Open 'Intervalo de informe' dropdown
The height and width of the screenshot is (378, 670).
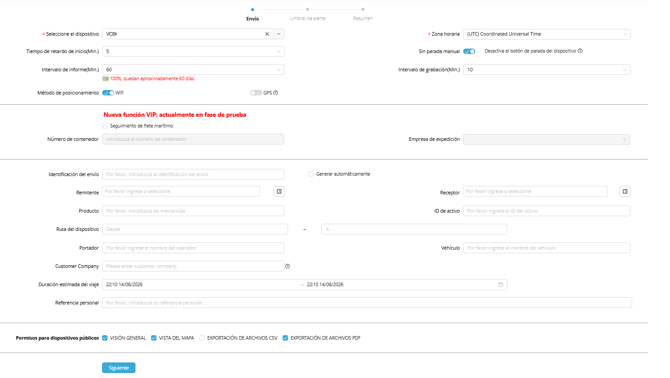tap(193, 70)
